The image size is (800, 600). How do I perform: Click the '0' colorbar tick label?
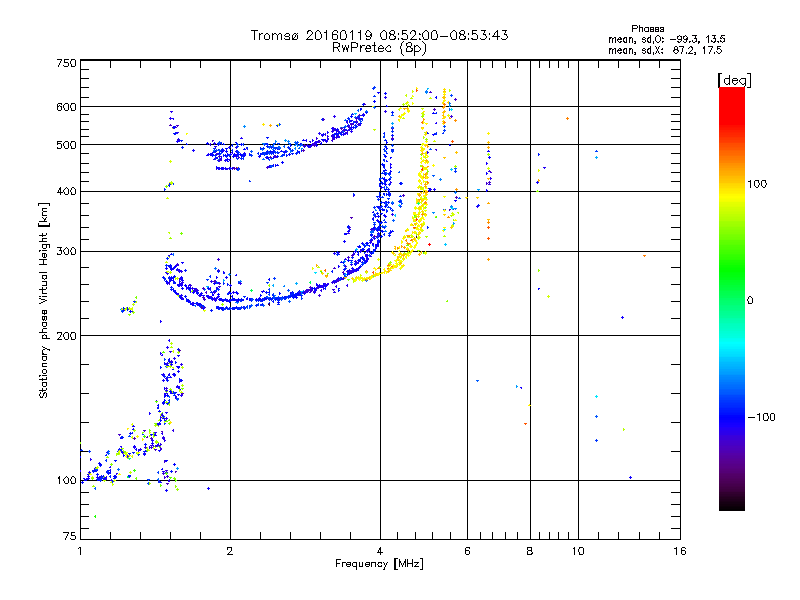[750, 301]
